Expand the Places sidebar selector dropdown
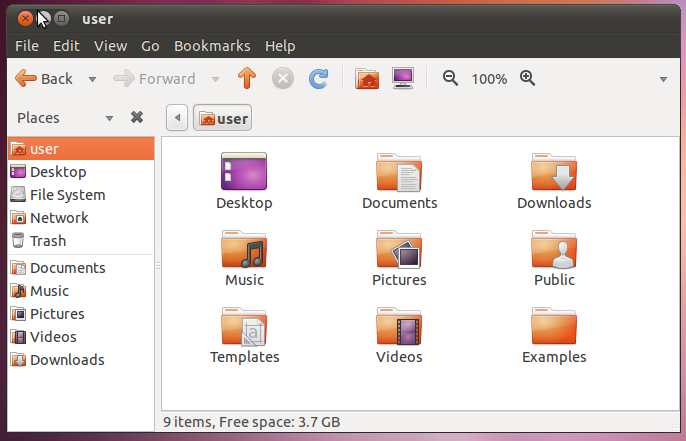This screenshot has height=441, width=686. (x=110, y=118)
